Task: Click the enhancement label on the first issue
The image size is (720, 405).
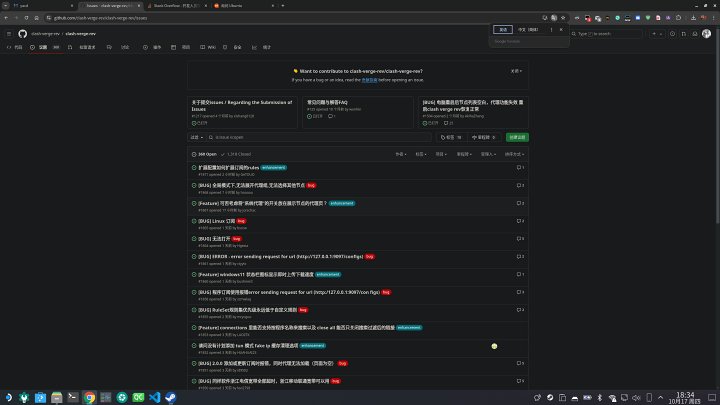Action: pos(273,168)
